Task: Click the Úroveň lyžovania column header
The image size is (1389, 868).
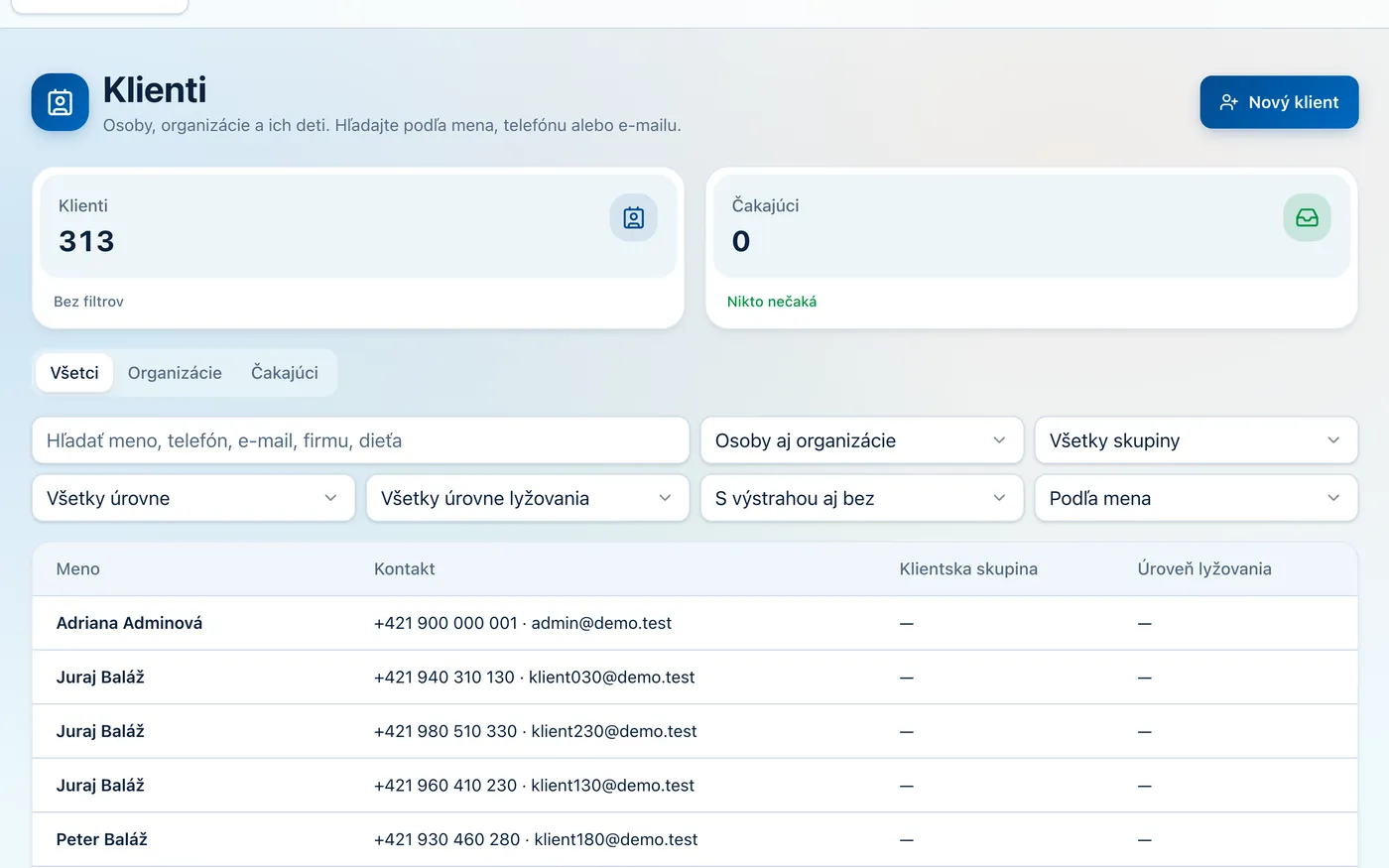Action: tap(1204, 569)
